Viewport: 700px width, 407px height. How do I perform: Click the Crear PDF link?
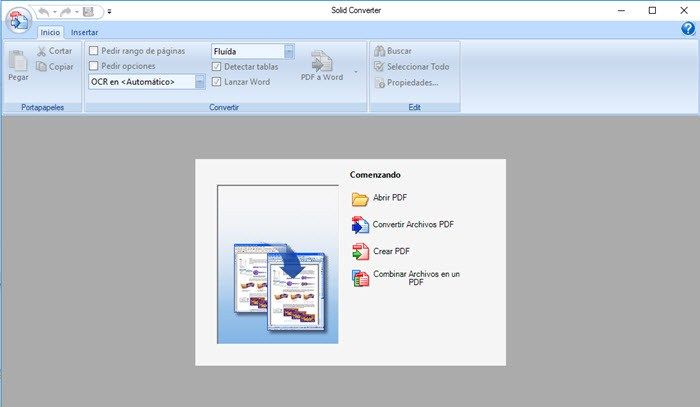coord(381,252)
